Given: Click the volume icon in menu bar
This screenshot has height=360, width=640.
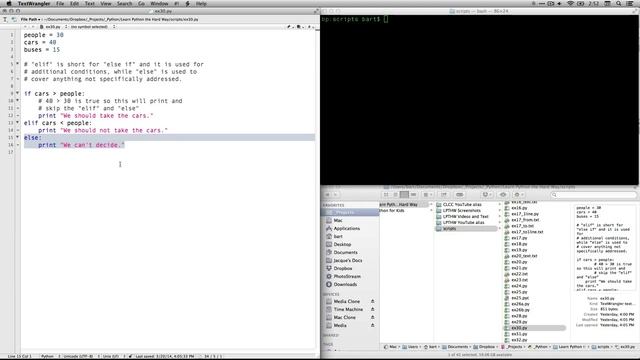Looking at the screenshot, I should point(560,4).
